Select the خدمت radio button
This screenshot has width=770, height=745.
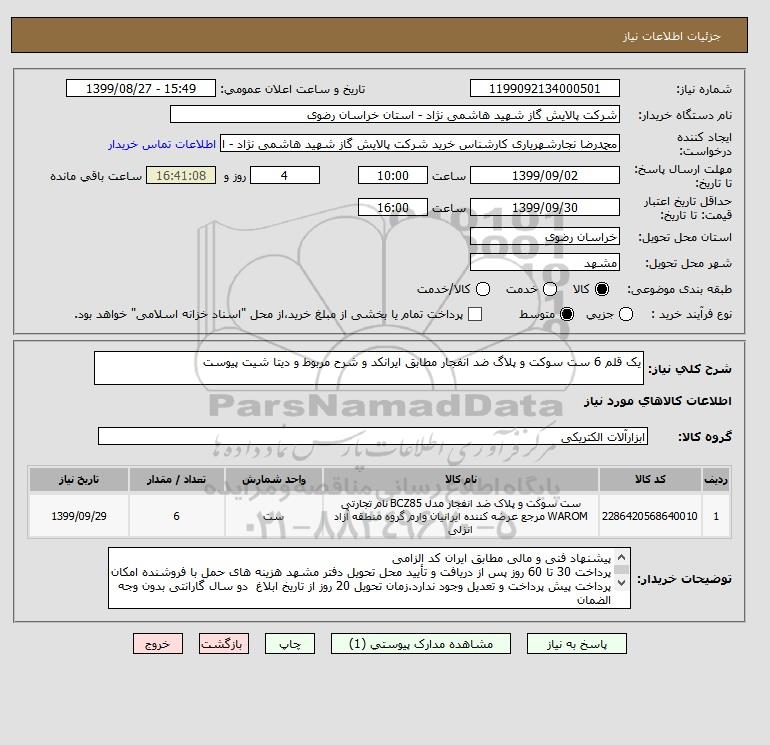(550, 289)
